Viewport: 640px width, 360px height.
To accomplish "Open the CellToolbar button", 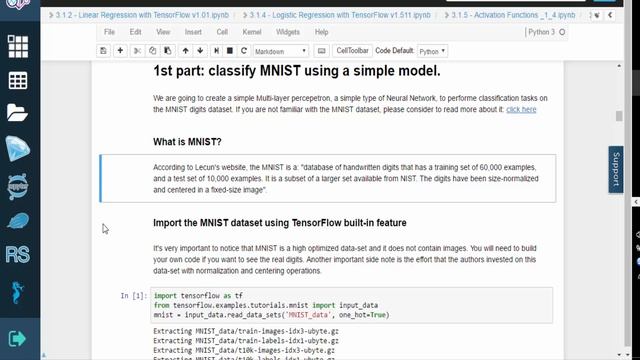I will click(x=352, y=51).
